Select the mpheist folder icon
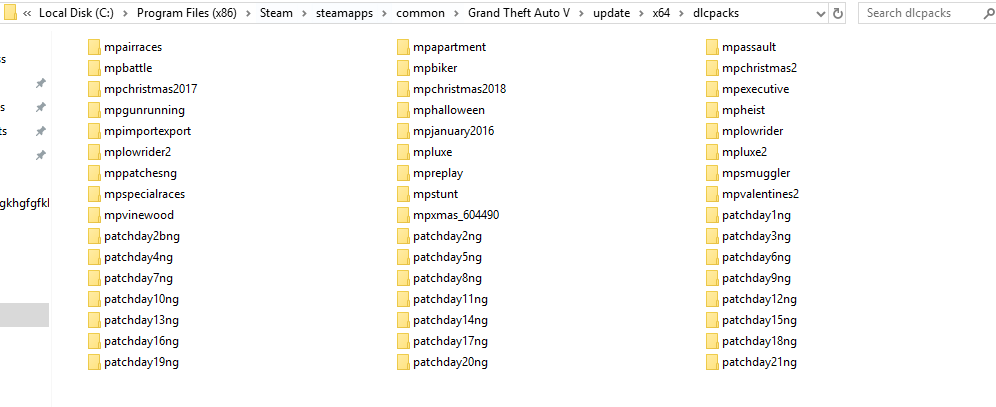Image resolution: width=996 pixels, height=407 pixels. (x=712, y=110)
